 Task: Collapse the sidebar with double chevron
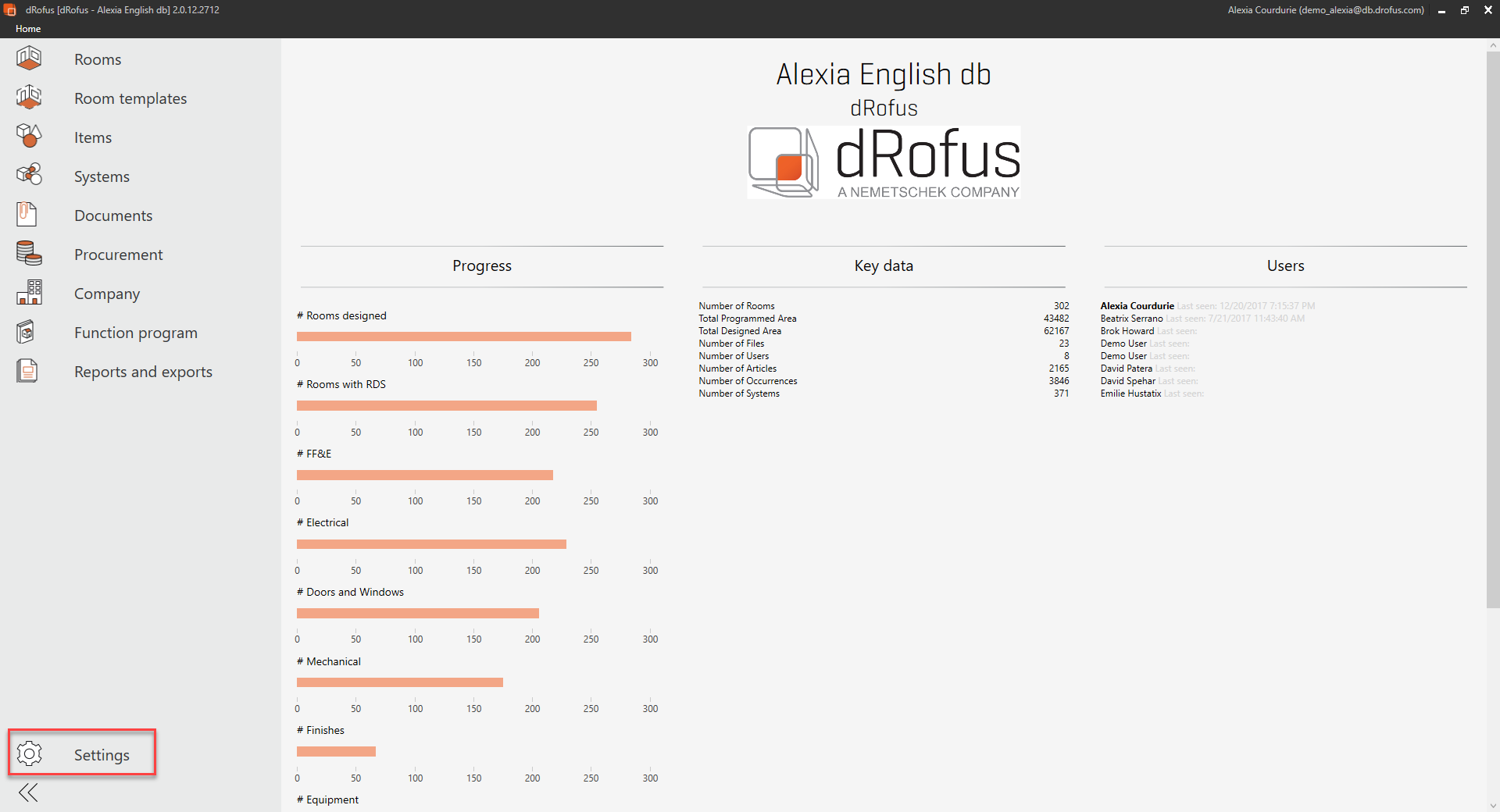(x=28, y=793)
